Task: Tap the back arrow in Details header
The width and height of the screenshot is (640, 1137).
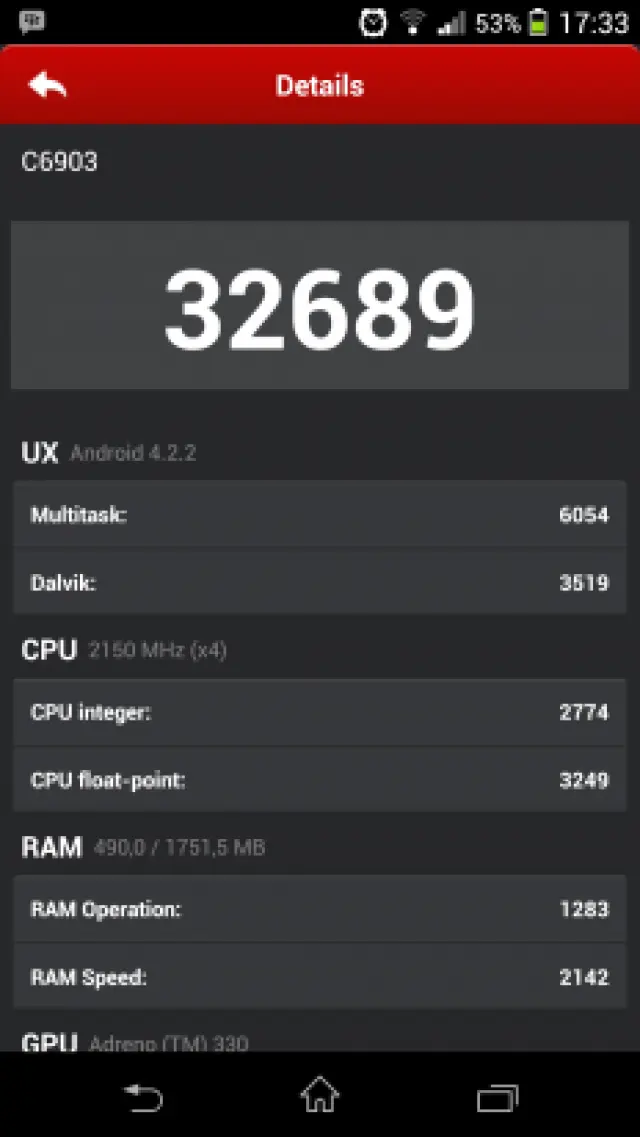Action: point(47,86)
